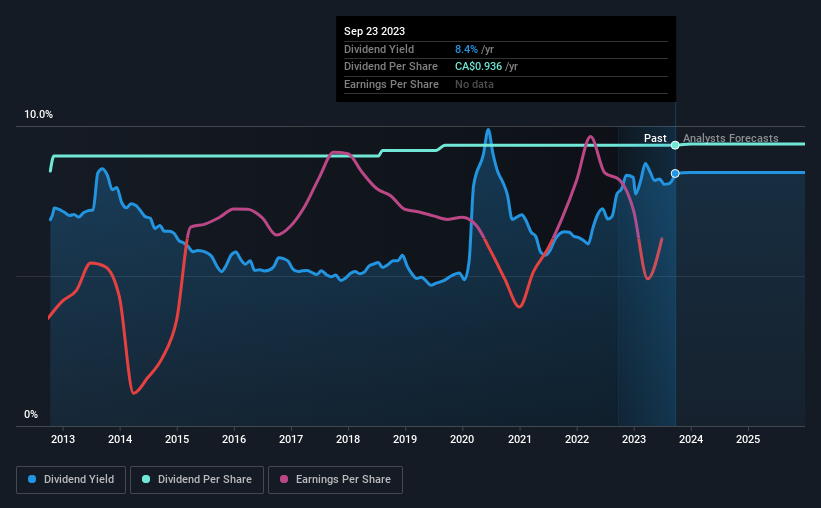Click the 2023 x-axis label
The width and height of the screenshot is (821, 508).
click(634, 439)
